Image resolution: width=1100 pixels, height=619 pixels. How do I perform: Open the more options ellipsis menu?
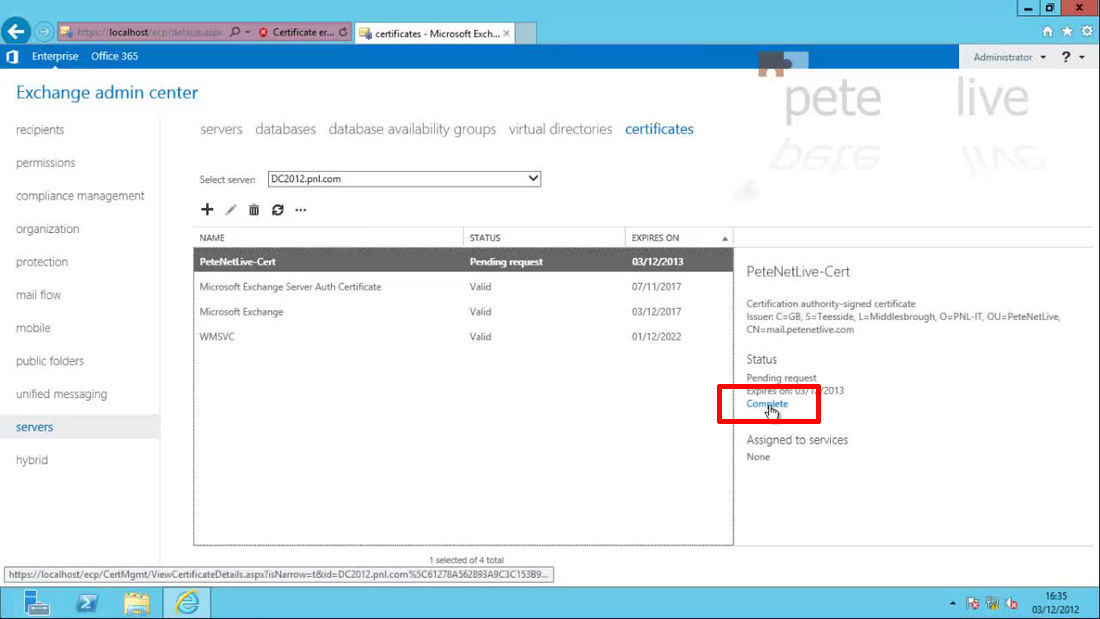click(x=301, y=210)
